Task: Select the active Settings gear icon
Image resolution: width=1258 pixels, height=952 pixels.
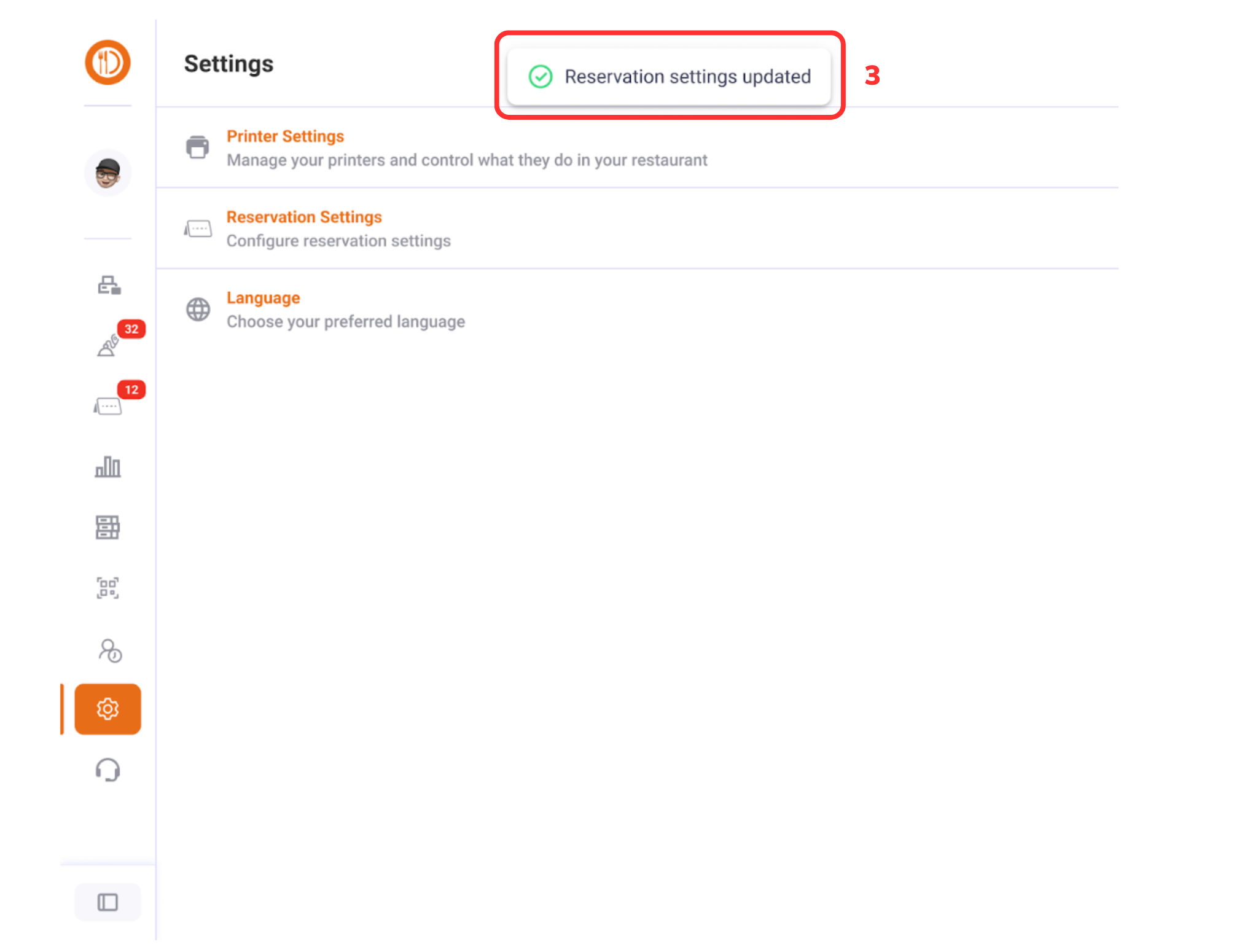Action: tap(107, 709)
